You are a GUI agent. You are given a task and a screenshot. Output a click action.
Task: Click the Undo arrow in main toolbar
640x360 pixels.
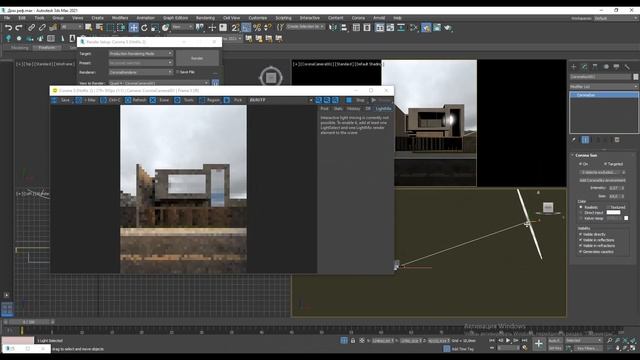[8, 27]
